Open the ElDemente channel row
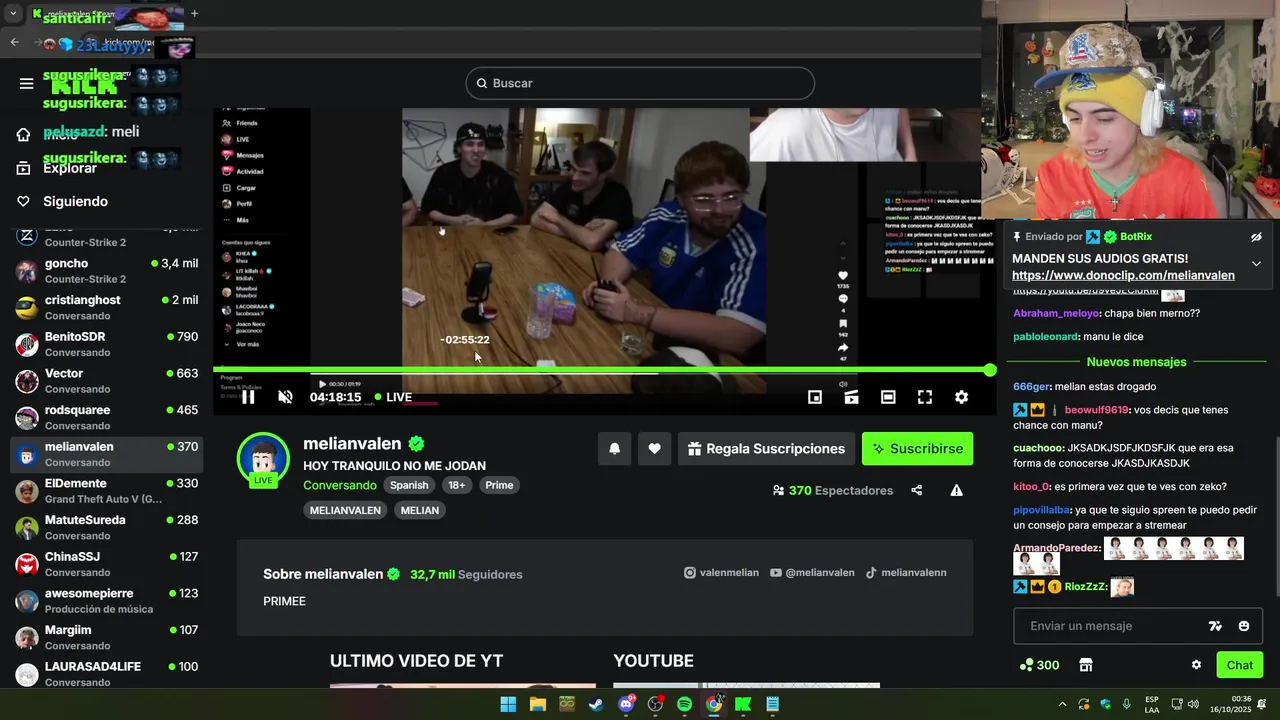 tap(107, 490)
